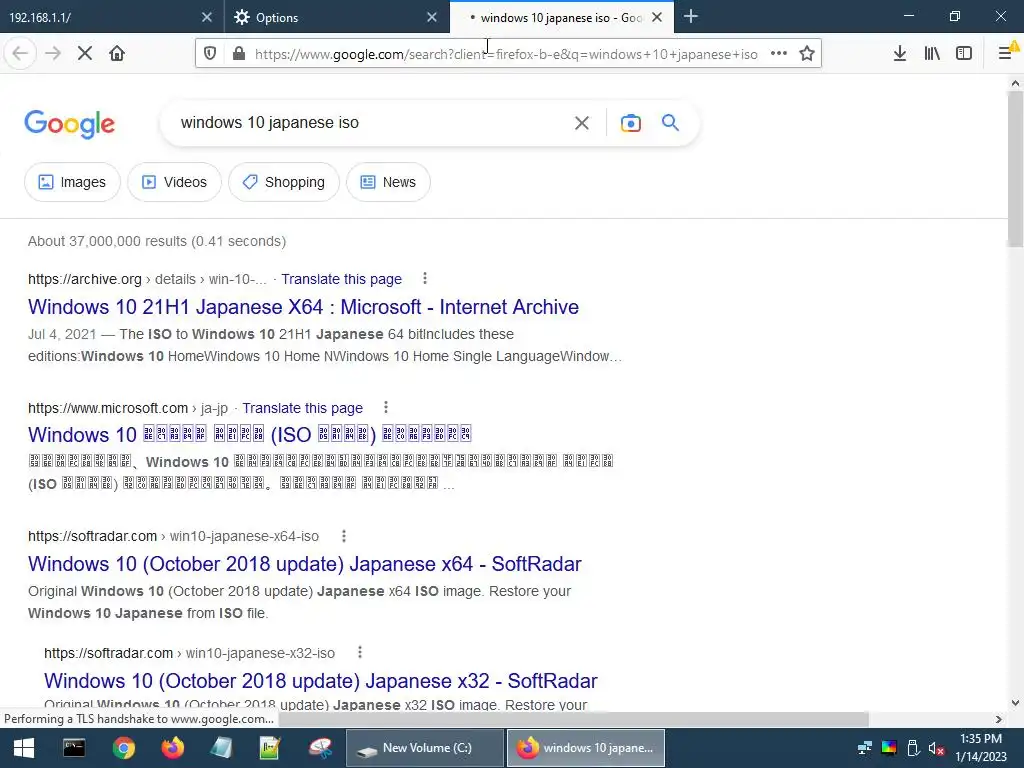Image resolution: width=1024 pixels, height=768 pixels.
Task: Click the muted volume tray icon
Action: click(x=936, y=748)
